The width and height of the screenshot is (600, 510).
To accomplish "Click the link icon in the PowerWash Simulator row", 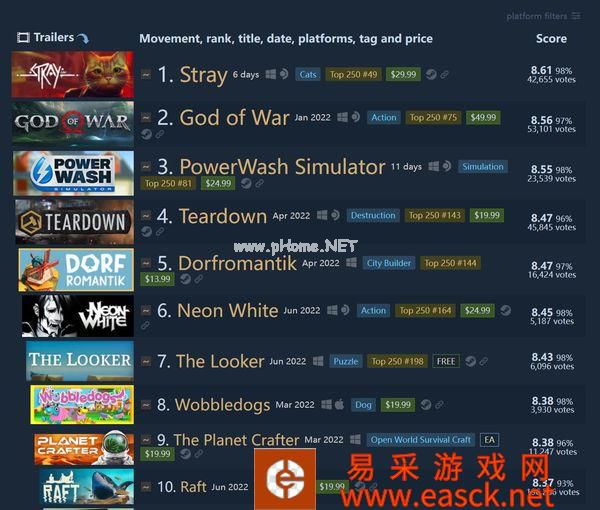I will pyautogui.click(x=259, y=184).
